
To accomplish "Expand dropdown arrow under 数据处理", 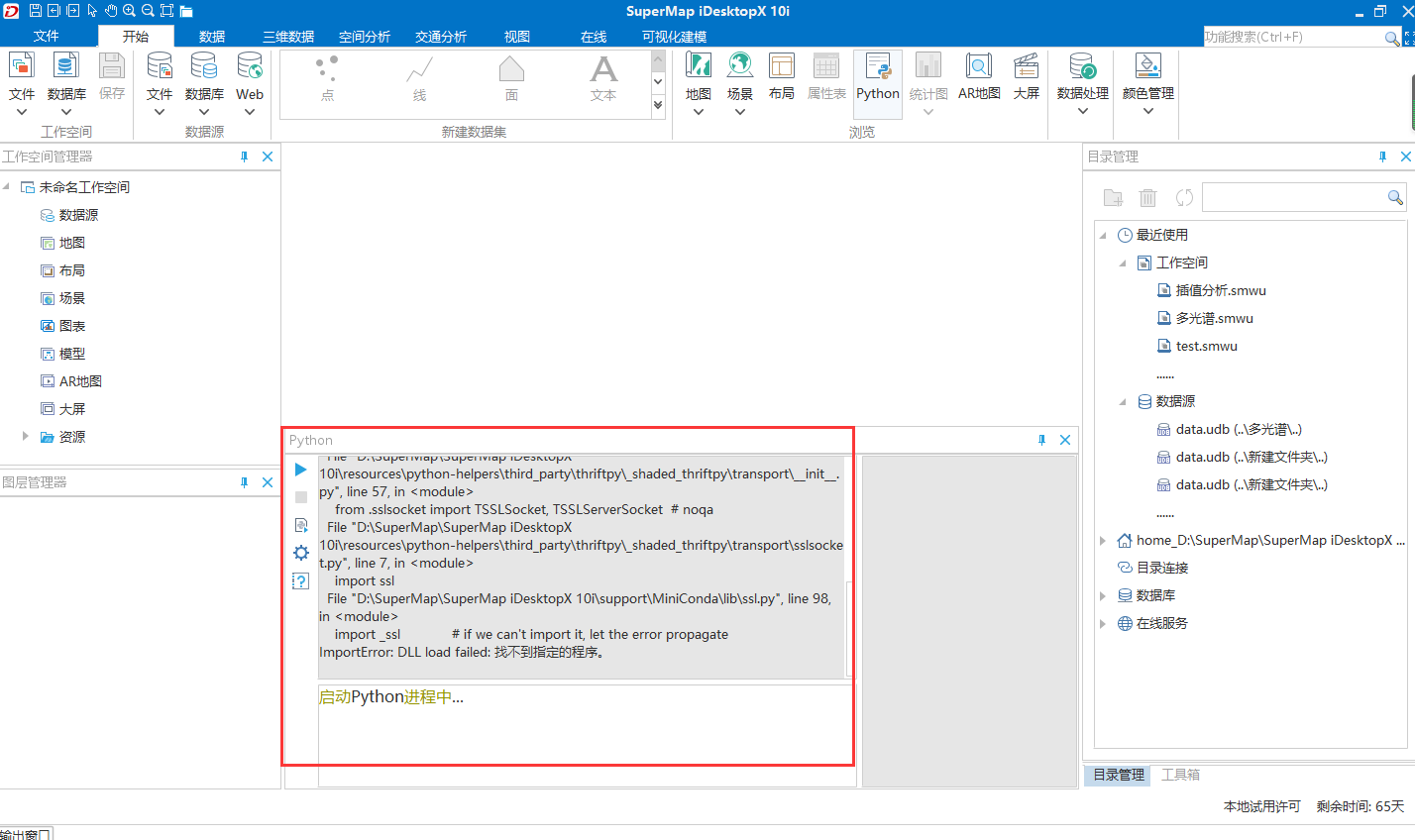I will (1083, 111).
